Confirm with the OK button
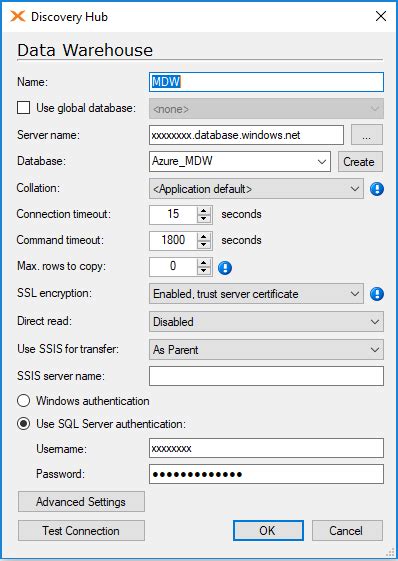398x561 pixels. pyautogui.click(x=268, y=531)
